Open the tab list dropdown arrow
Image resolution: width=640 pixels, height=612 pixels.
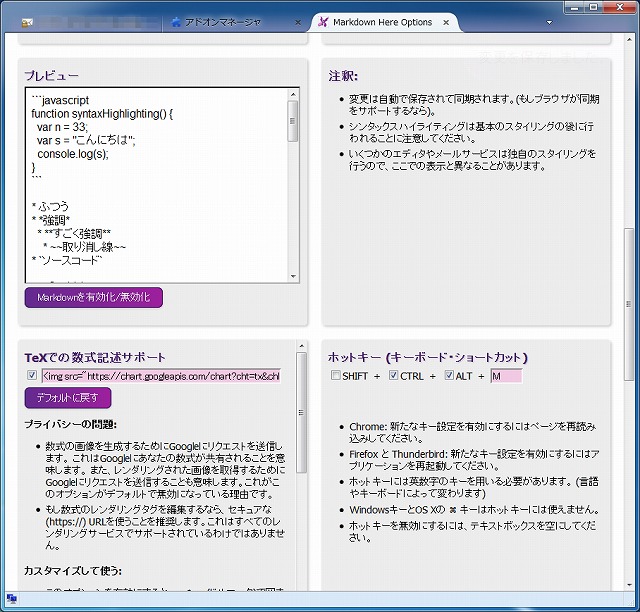[x=549, y=22]
